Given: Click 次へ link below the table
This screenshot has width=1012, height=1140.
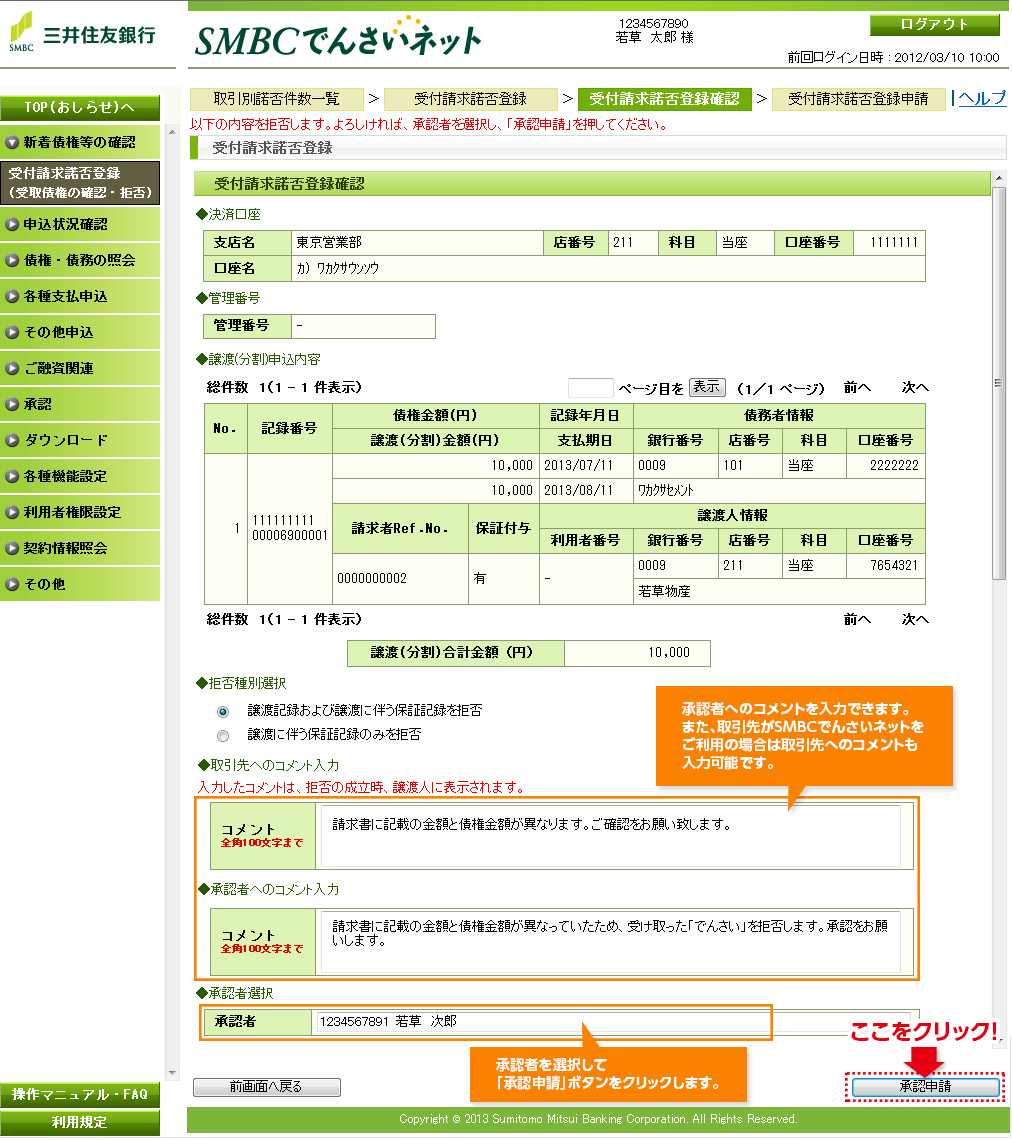Looking at the screenshot, I should (915, 620).
